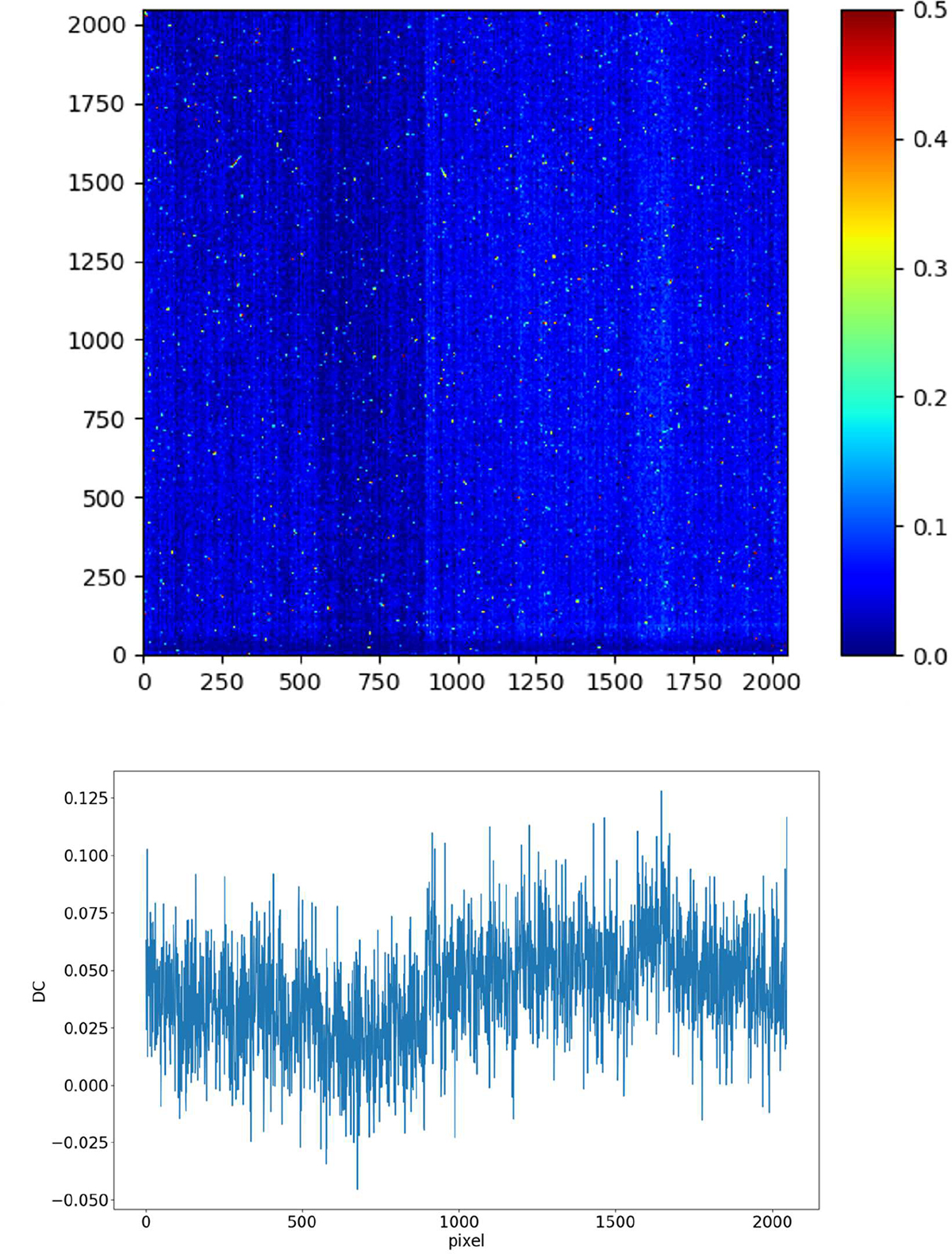Click the "pixel" x-axis label

click(466, 1241)
